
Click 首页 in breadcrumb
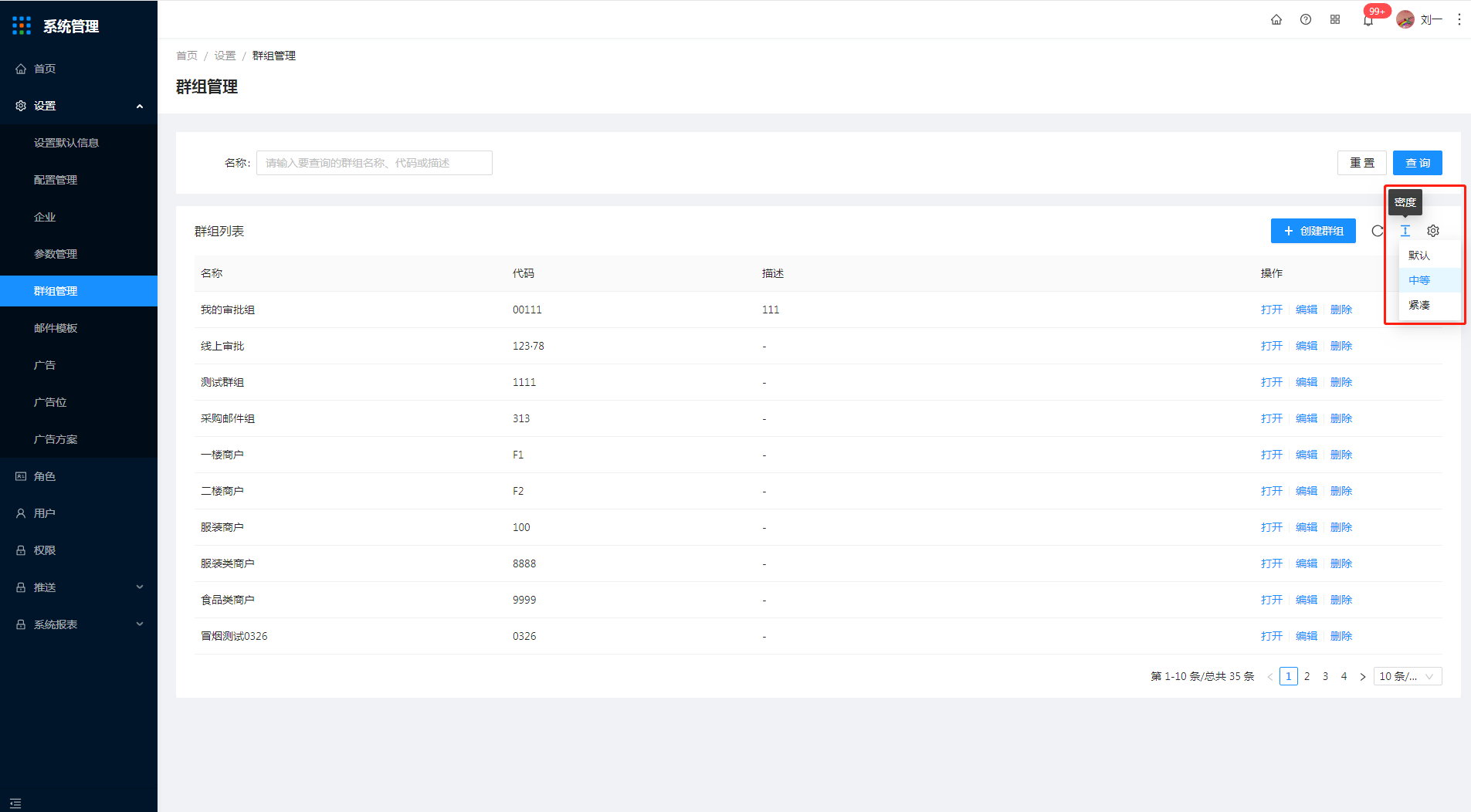[187, 56]
